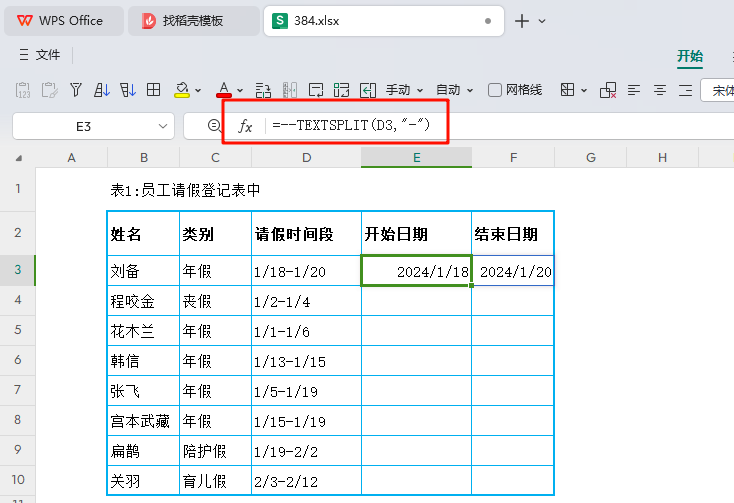The width and height of the screenshot is (734, 503).
Task: Apply red font color A
Action: click(224, 89)
